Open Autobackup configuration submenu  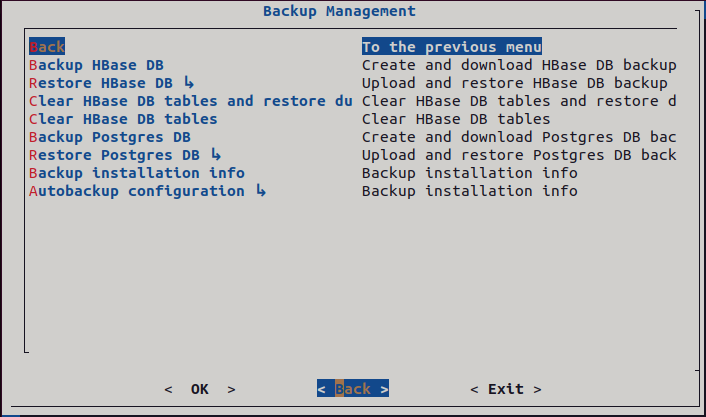coord(148,191)
